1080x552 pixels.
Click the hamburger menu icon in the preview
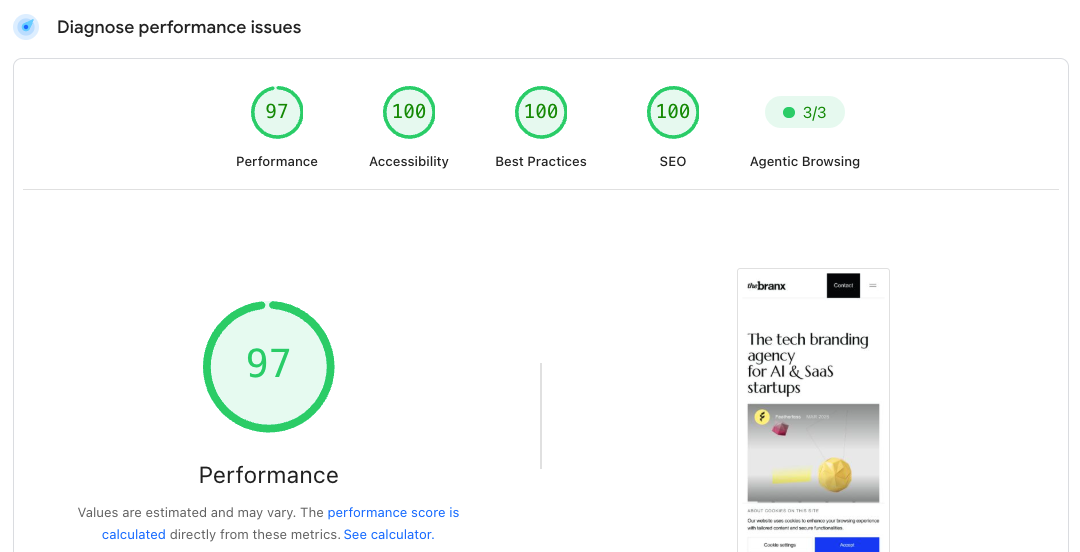pyautogui.click(x=873, y=285)
